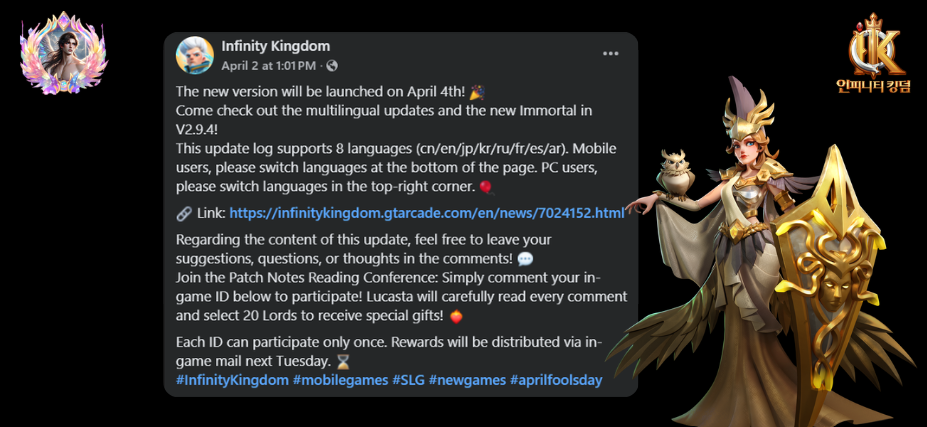Open the #mobilegames hashtag

tap(341, 380)
